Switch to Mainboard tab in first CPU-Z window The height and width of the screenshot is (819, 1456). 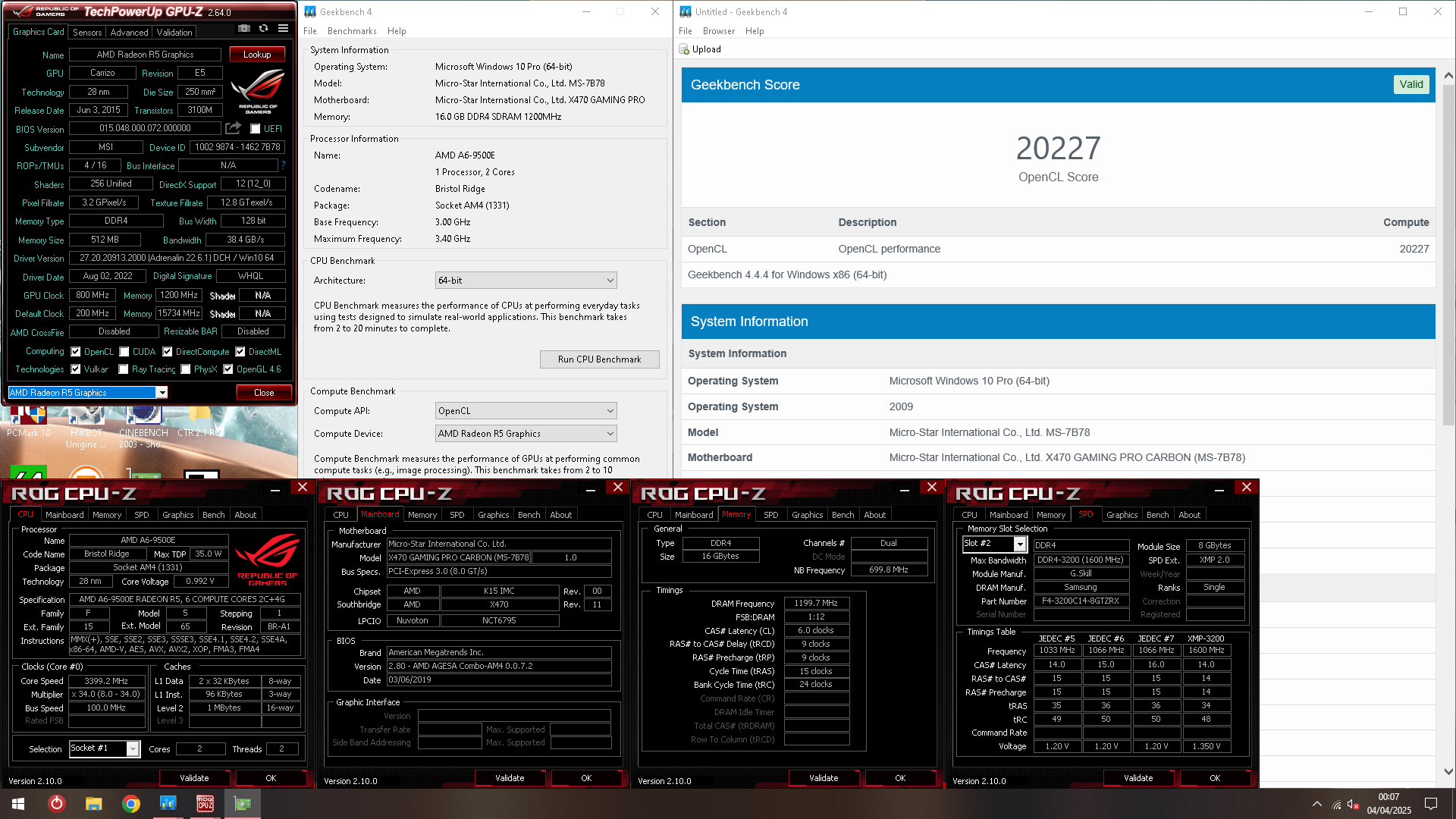(x=64, y=514)
